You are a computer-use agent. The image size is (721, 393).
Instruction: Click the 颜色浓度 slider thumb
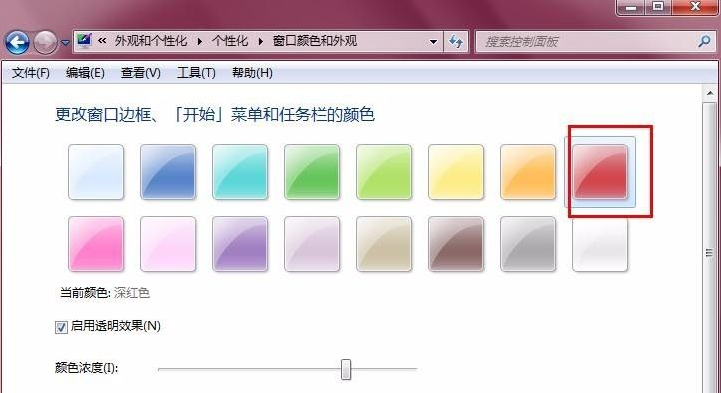[346, 370]
